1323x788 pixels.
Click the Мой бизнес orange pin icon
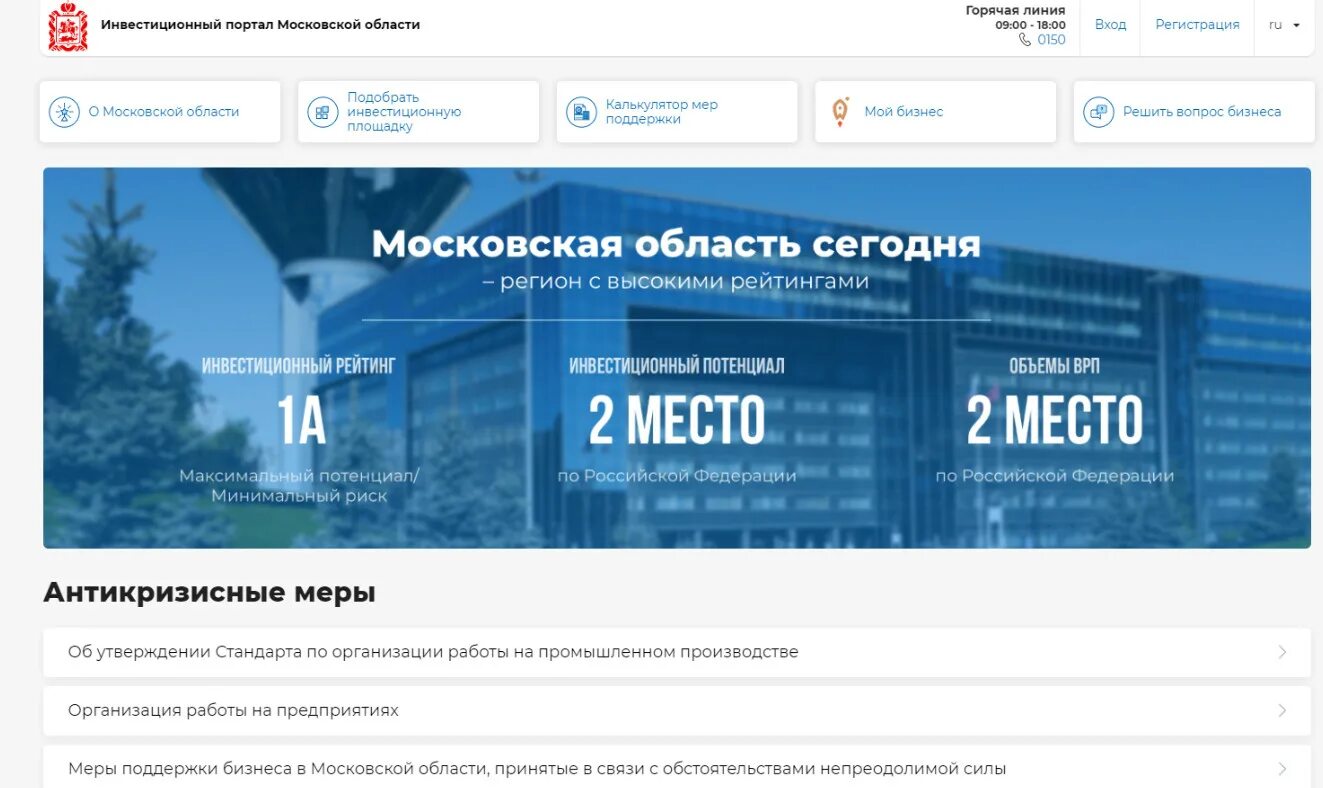pos(840,111)
